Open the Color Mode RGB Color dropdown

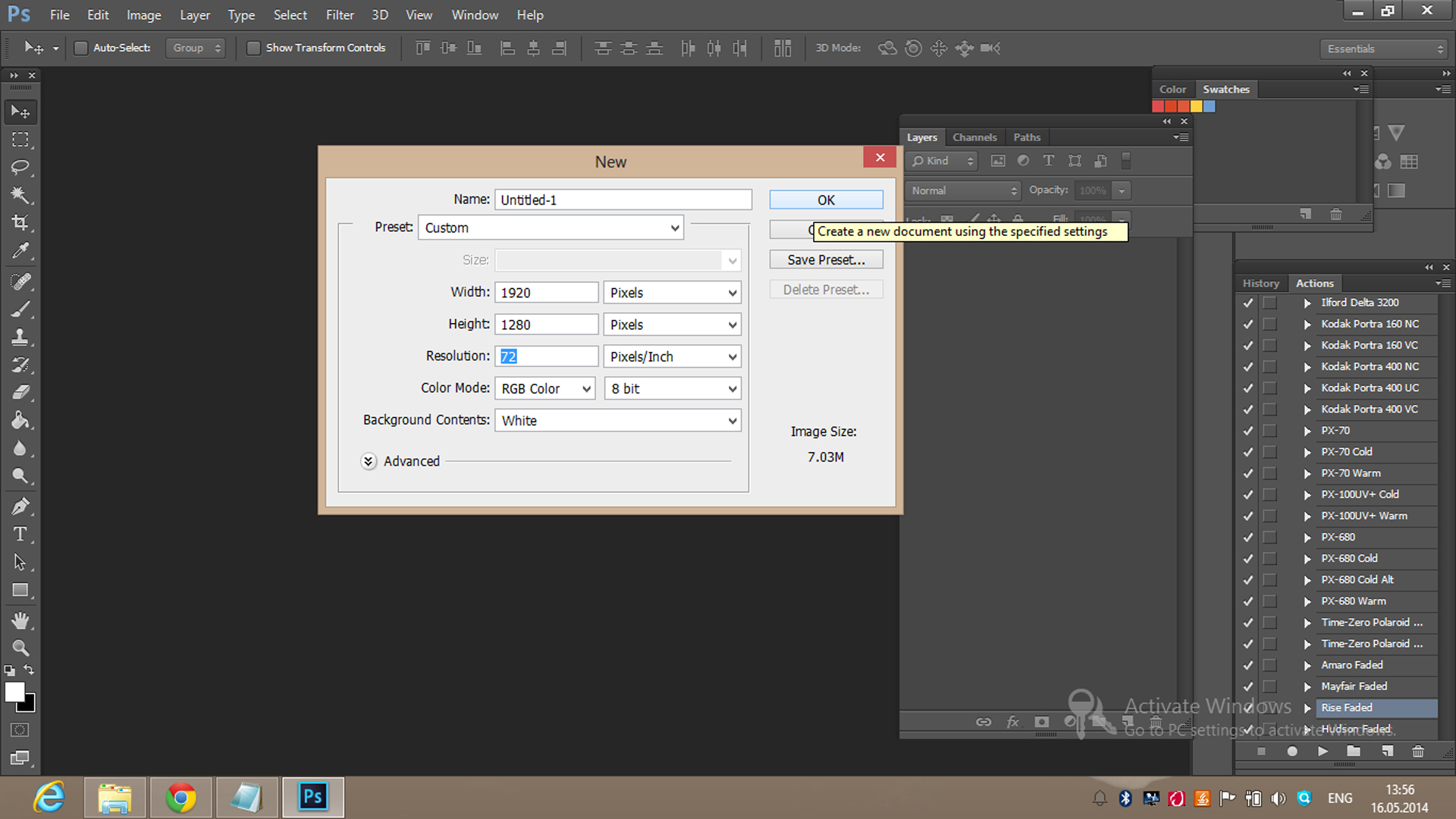pos(545,388)
